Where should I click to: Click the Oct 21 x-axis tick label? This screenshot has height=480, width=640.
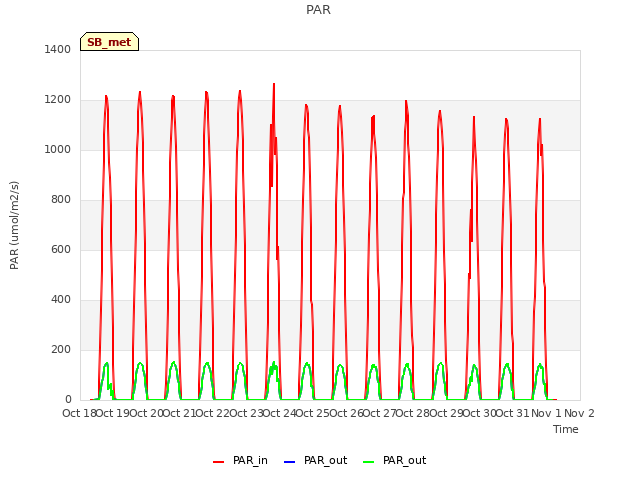(x=180, y=413)
